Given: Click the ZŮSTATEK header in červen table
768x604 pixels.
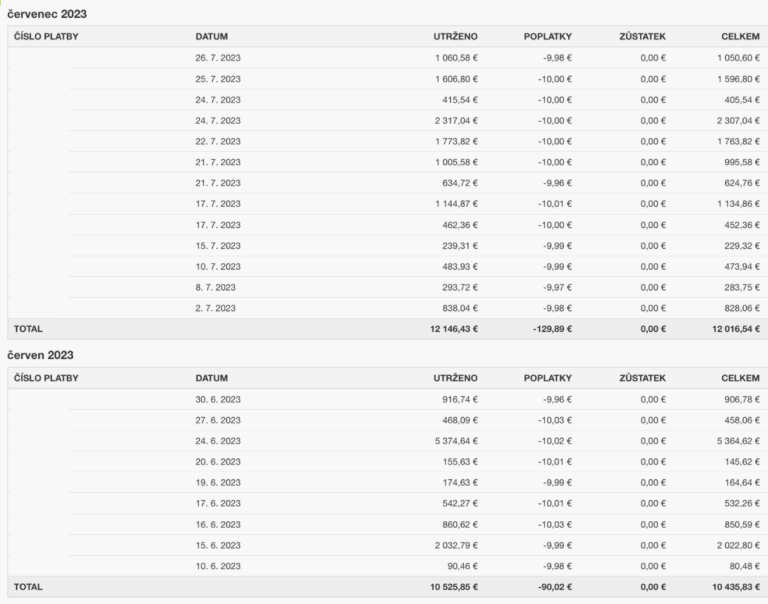Looking at the screenshot, I should click(x=642, y=378).
